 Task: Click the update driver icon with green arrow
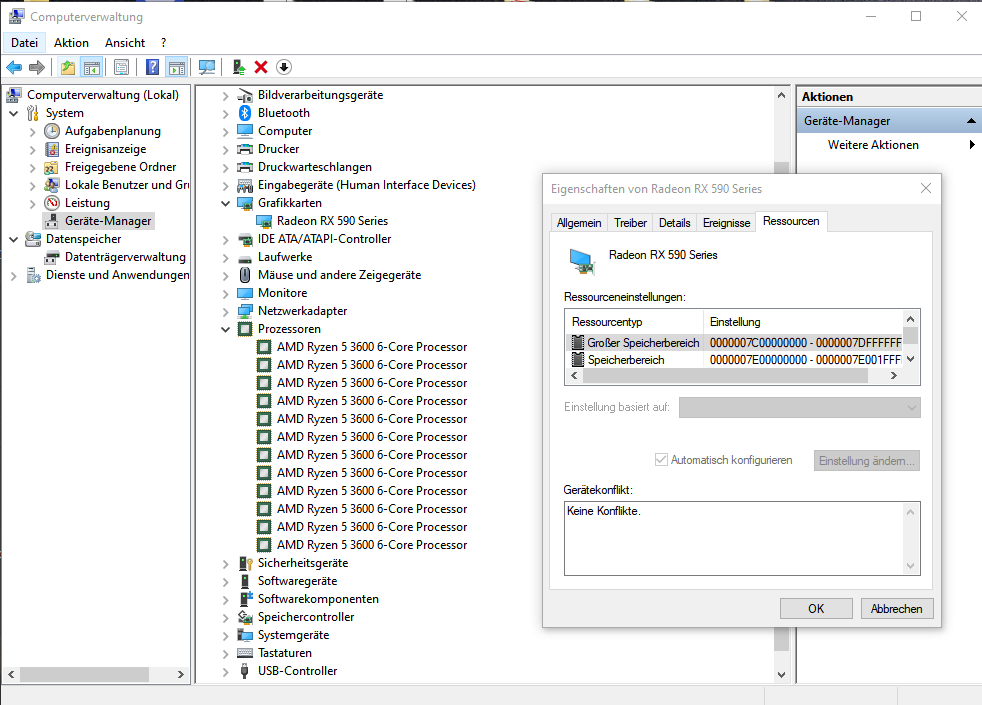click(x=239, y=67)
